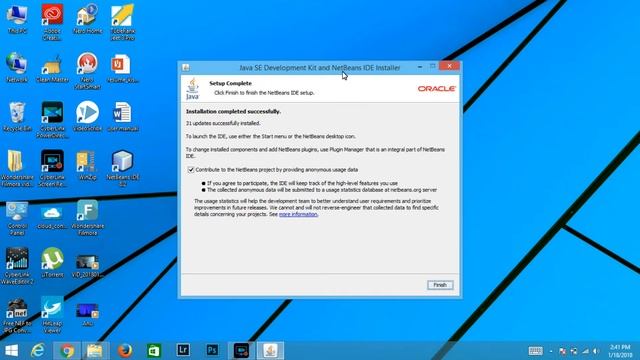Viewport: 640px width, 360px height.
Task: Open the blue video thumbnail file on desktop
Action: pyautogui.click(x=87, y=314)
